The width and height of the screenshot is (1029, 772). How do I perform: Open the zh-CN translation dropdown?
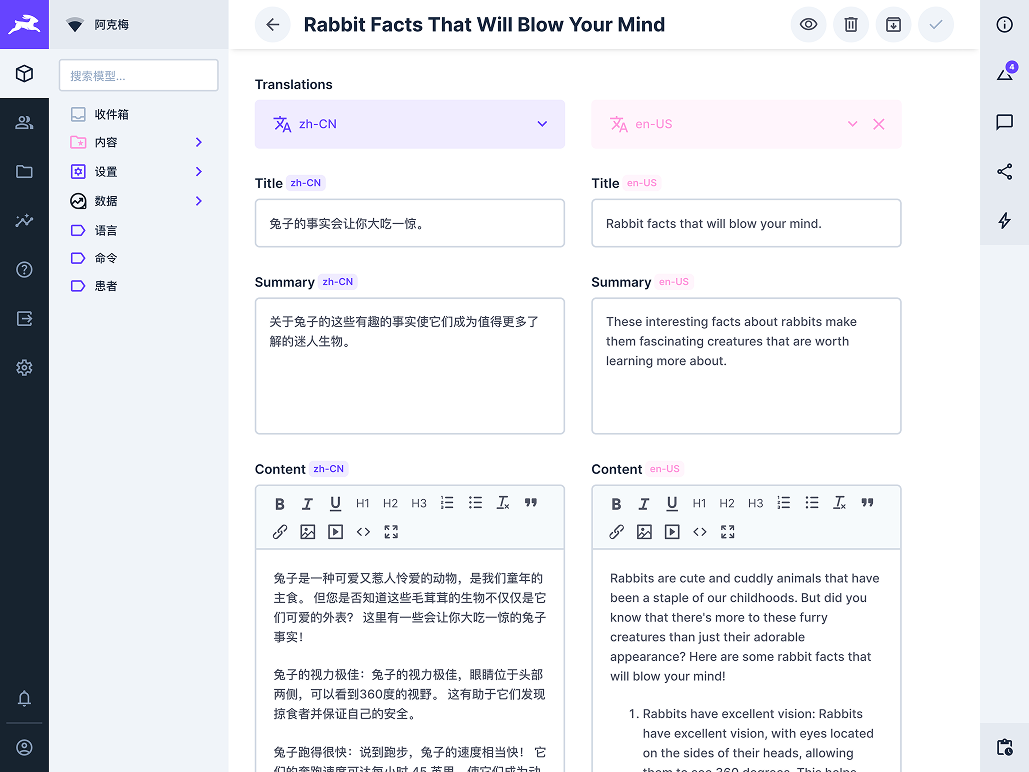(x=410, y=124)
